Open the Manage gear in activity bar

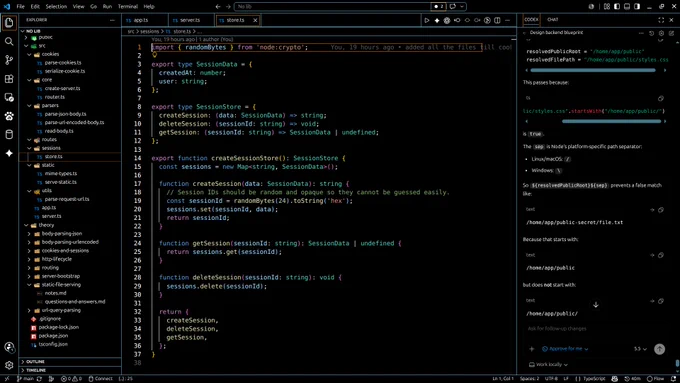click(9, 365)
